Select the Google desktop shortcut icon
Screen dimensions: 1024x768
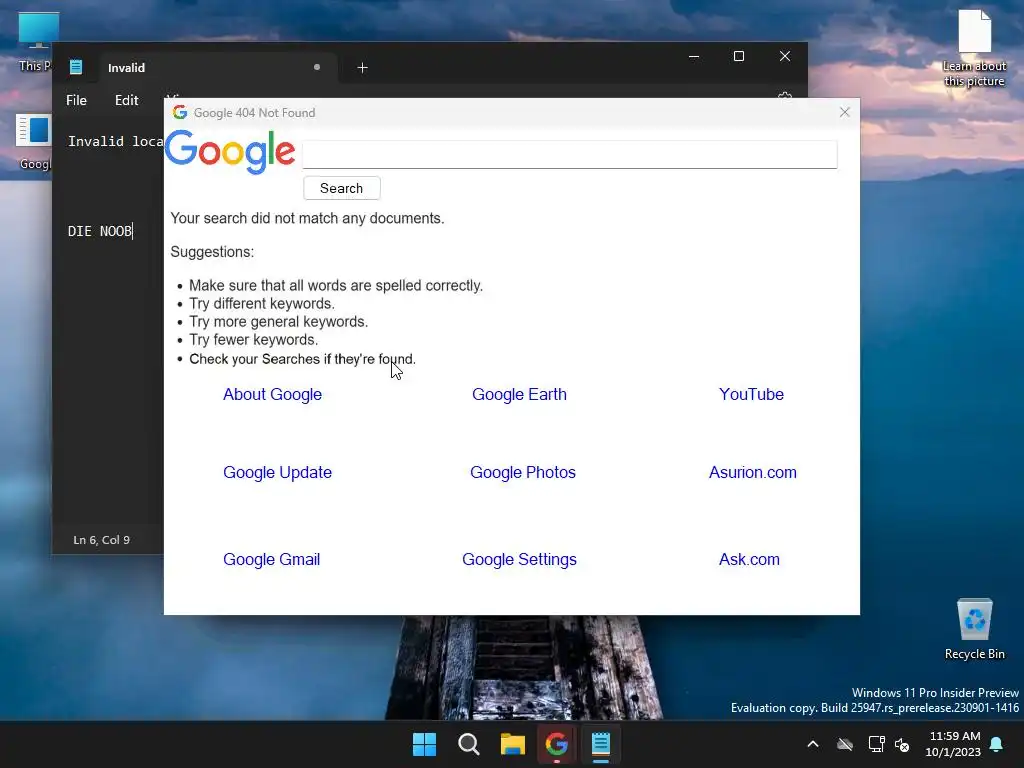tap(34, 142)
